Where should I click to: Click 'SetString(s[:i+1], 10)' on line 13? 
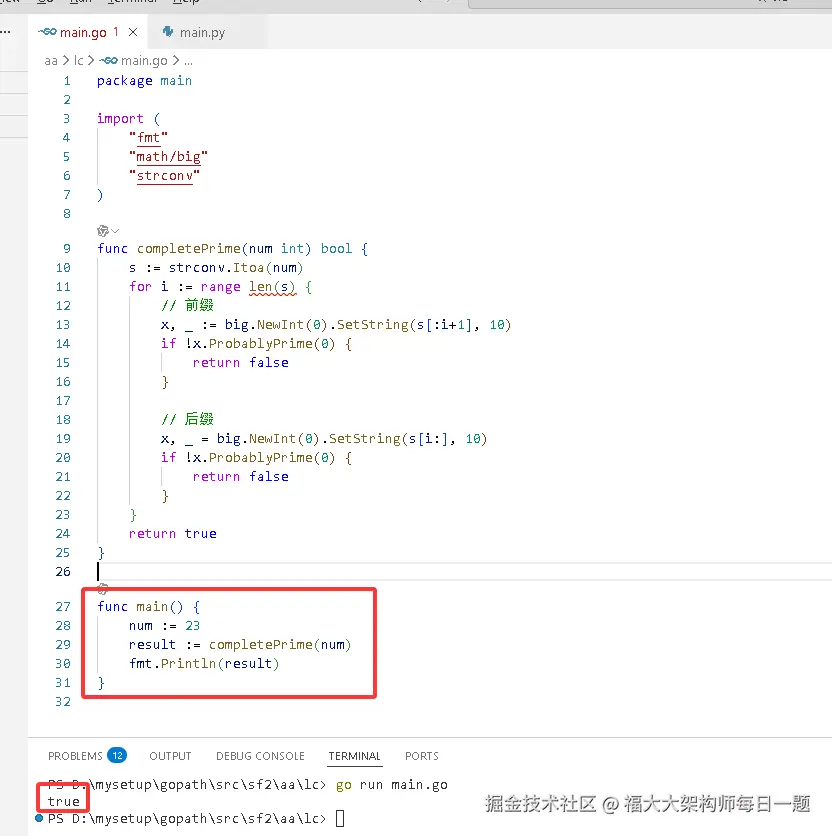[x=424, y=325]
